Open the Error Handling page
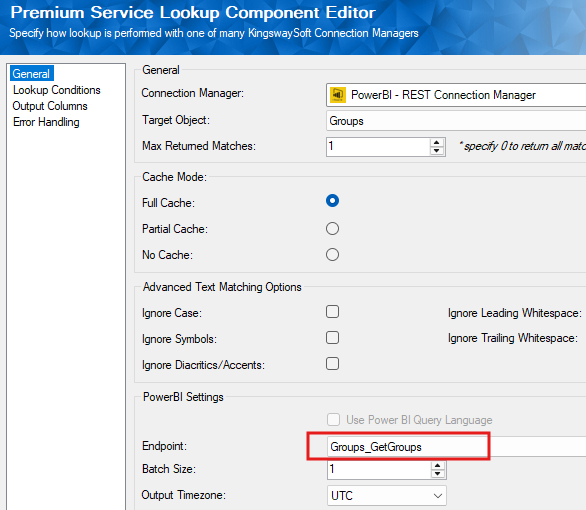This screenshot has height=510, width=586. point(46,122)
